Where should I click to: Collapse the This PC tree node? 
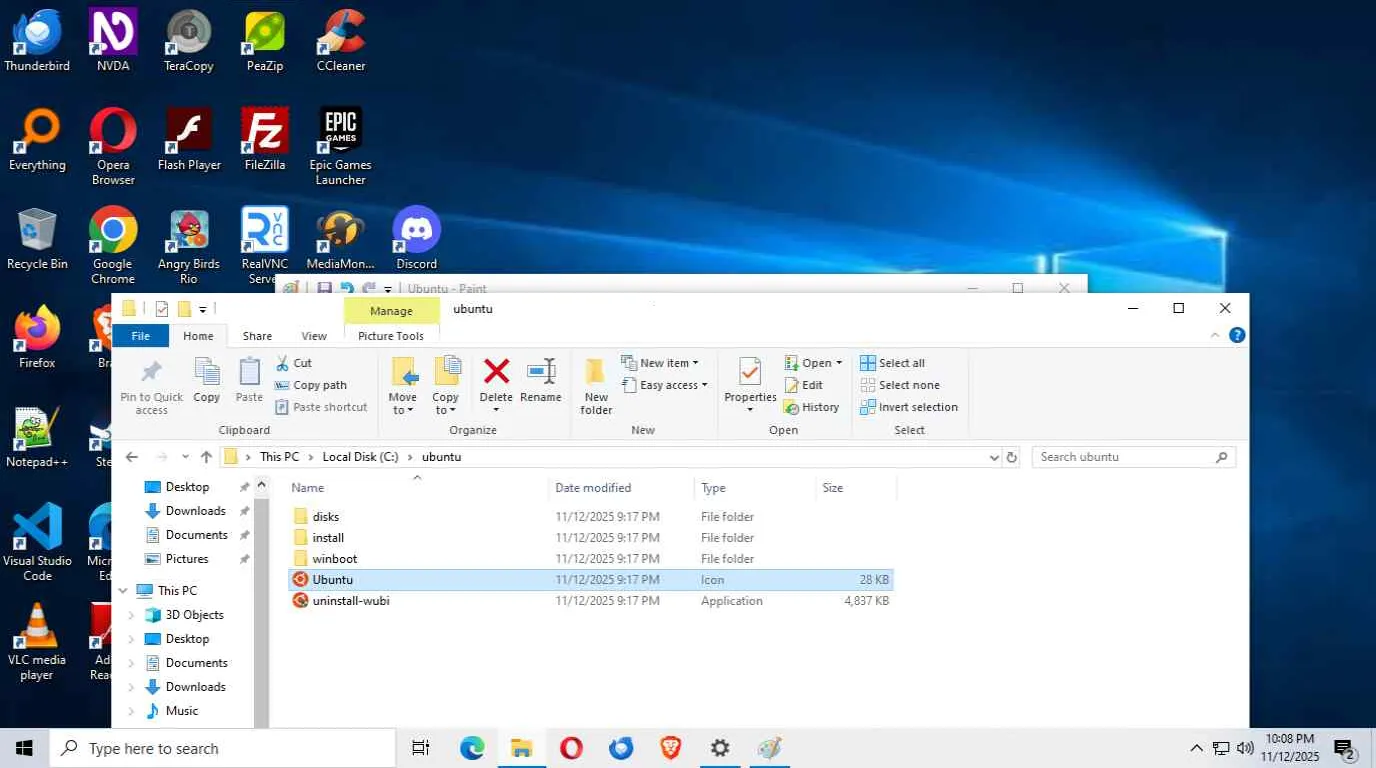[x=123, y=591]
